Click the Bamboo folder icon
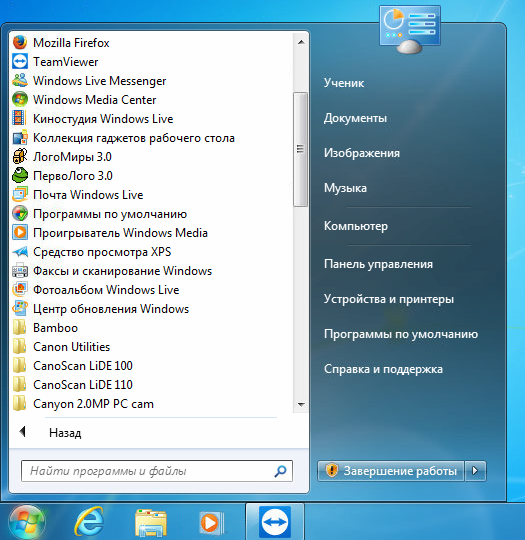 click(x=20, y=328)
